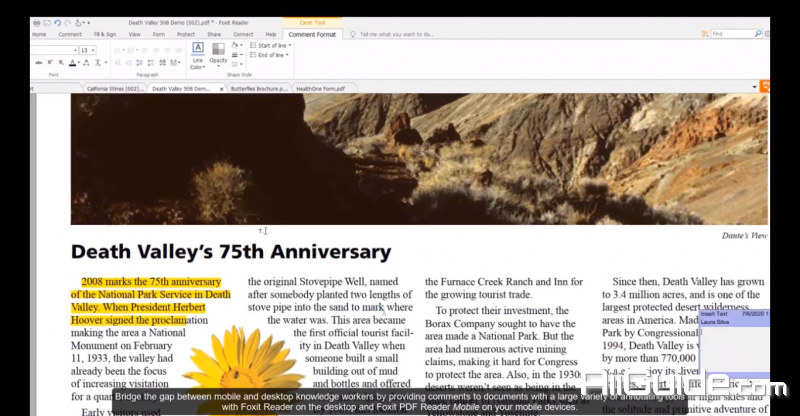This screenshot has height=416, width=800.
Task: Toggle superscript formatting
Action: pyautogui.click(x=50, y=62)
